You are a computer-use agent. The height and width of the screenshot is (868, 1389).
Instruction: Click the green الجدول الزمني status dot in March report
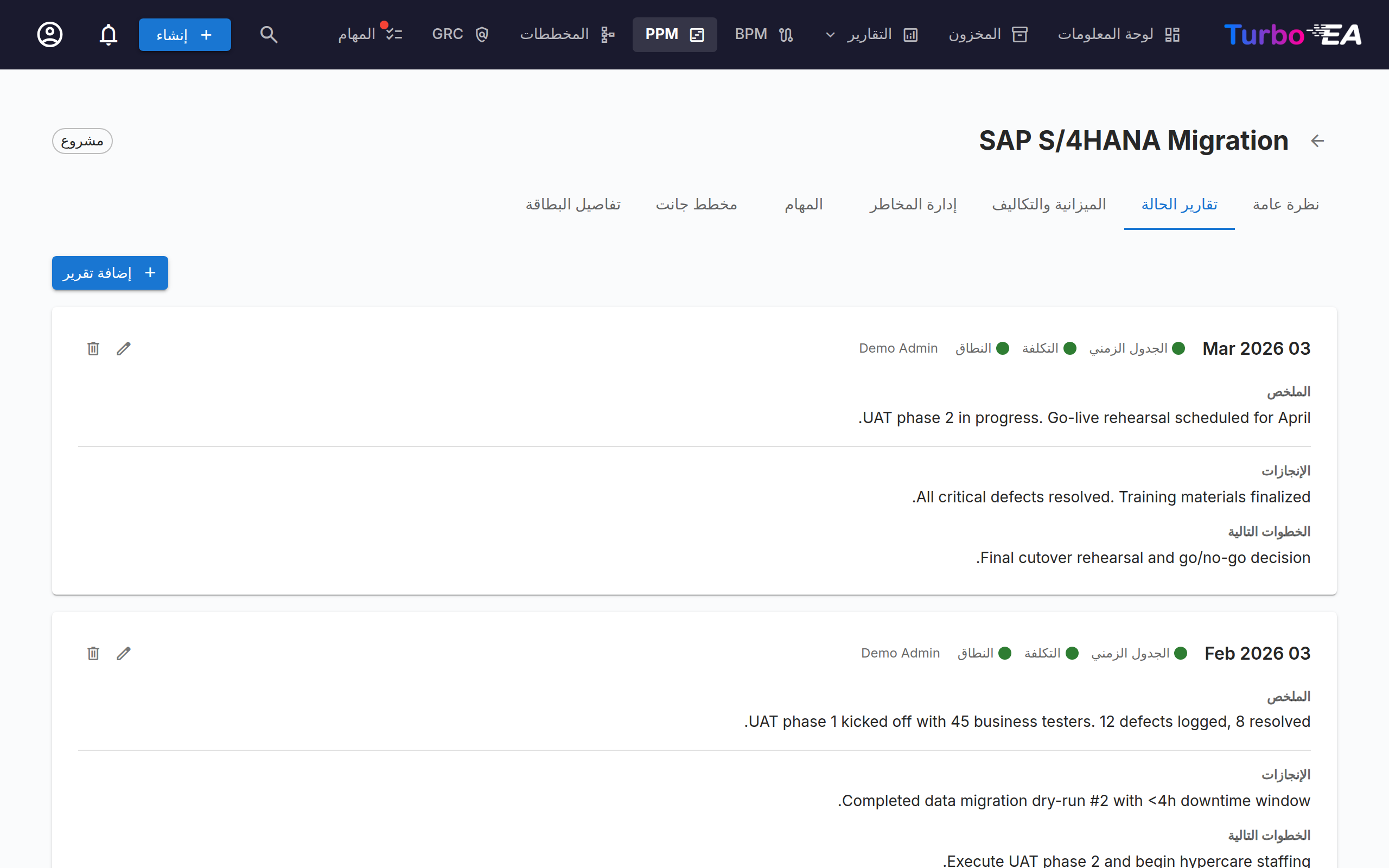click(1178, 348)
